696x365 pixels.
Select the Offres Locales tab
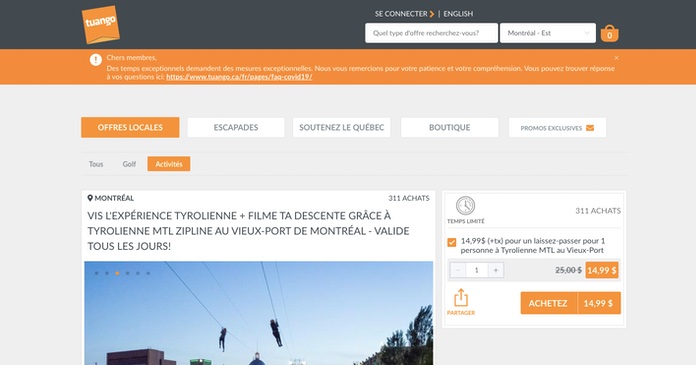point(130,127)
